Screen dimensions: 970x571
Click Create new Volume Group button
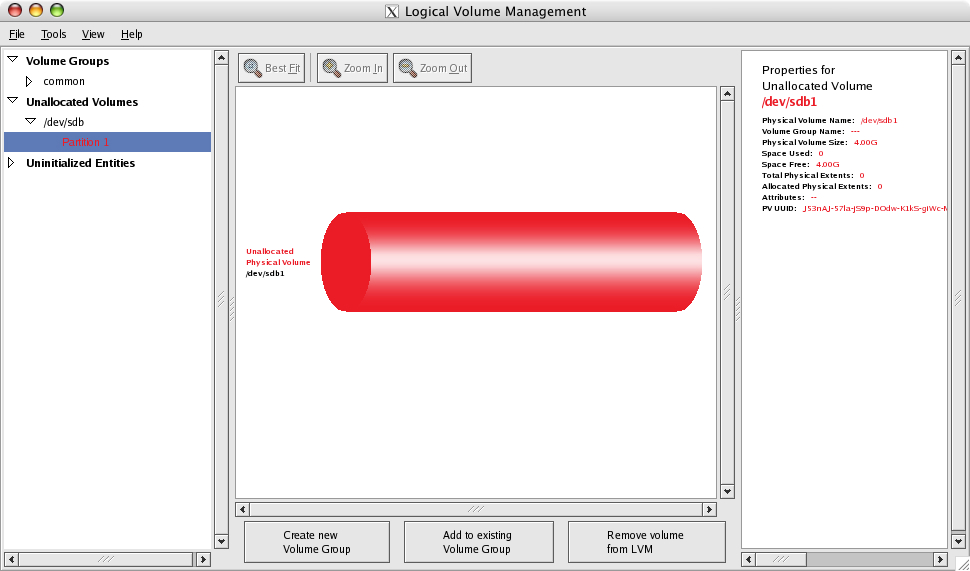pos(316,542)
